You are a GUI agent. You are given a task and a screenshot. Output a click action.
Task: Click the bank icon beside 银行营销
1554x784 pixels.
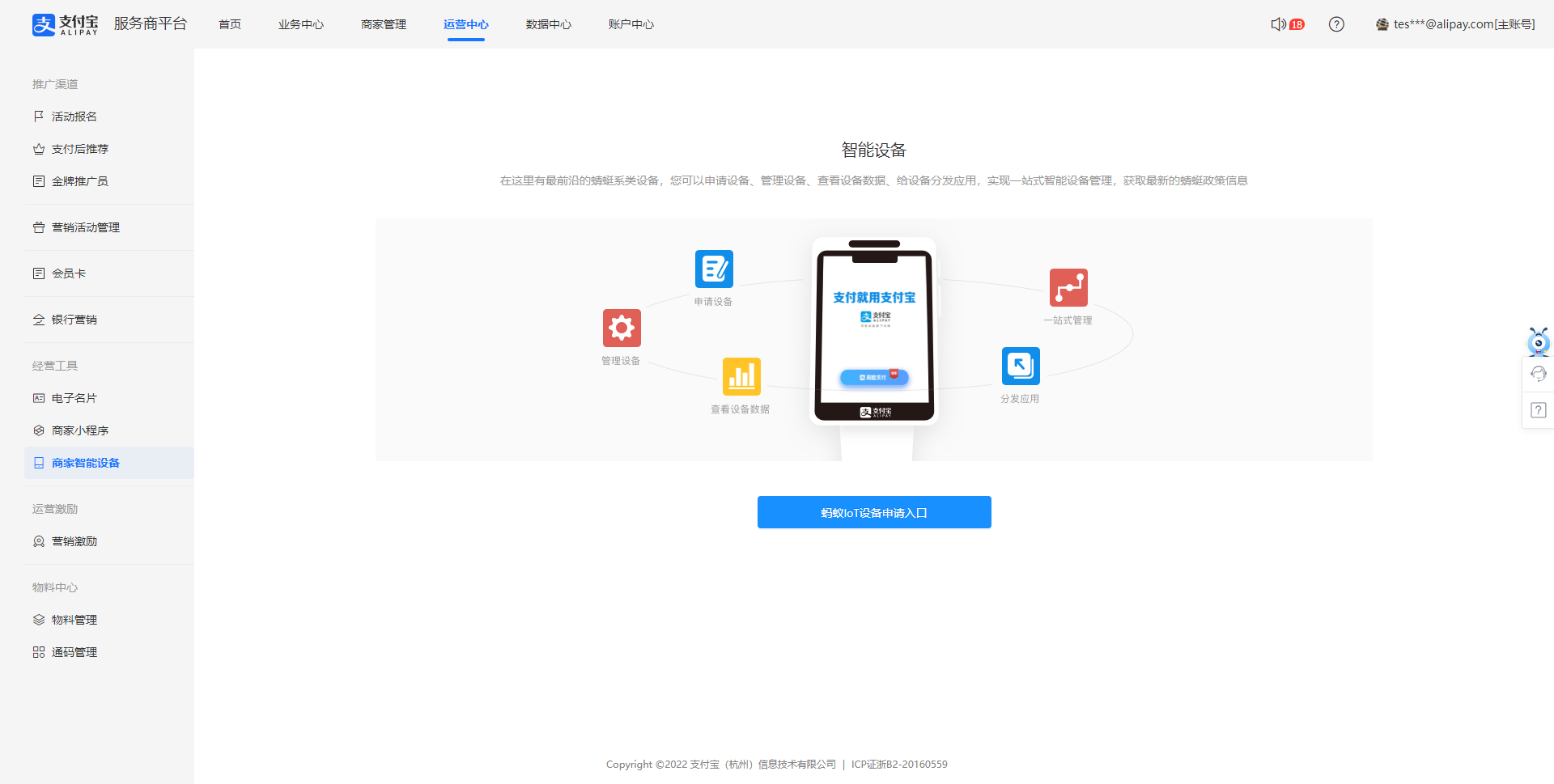pos(39,320)
